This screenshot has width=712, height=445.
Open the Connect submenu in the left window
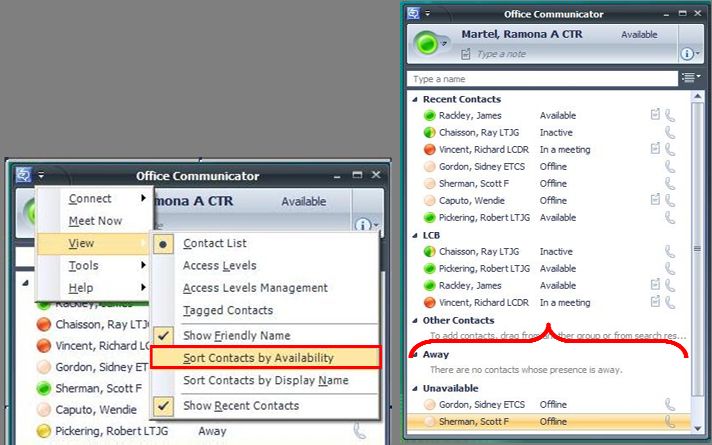pos(94,199)
